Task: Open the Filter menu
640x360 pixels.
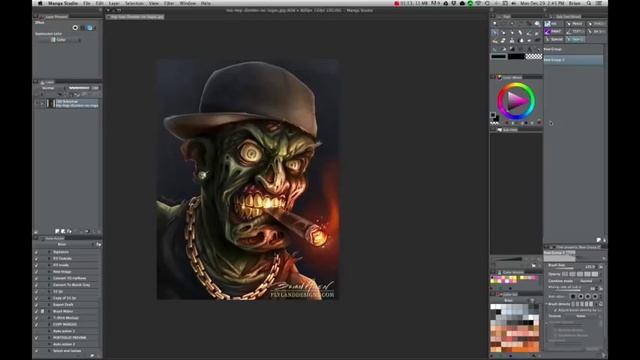Action: click(169, 3)
